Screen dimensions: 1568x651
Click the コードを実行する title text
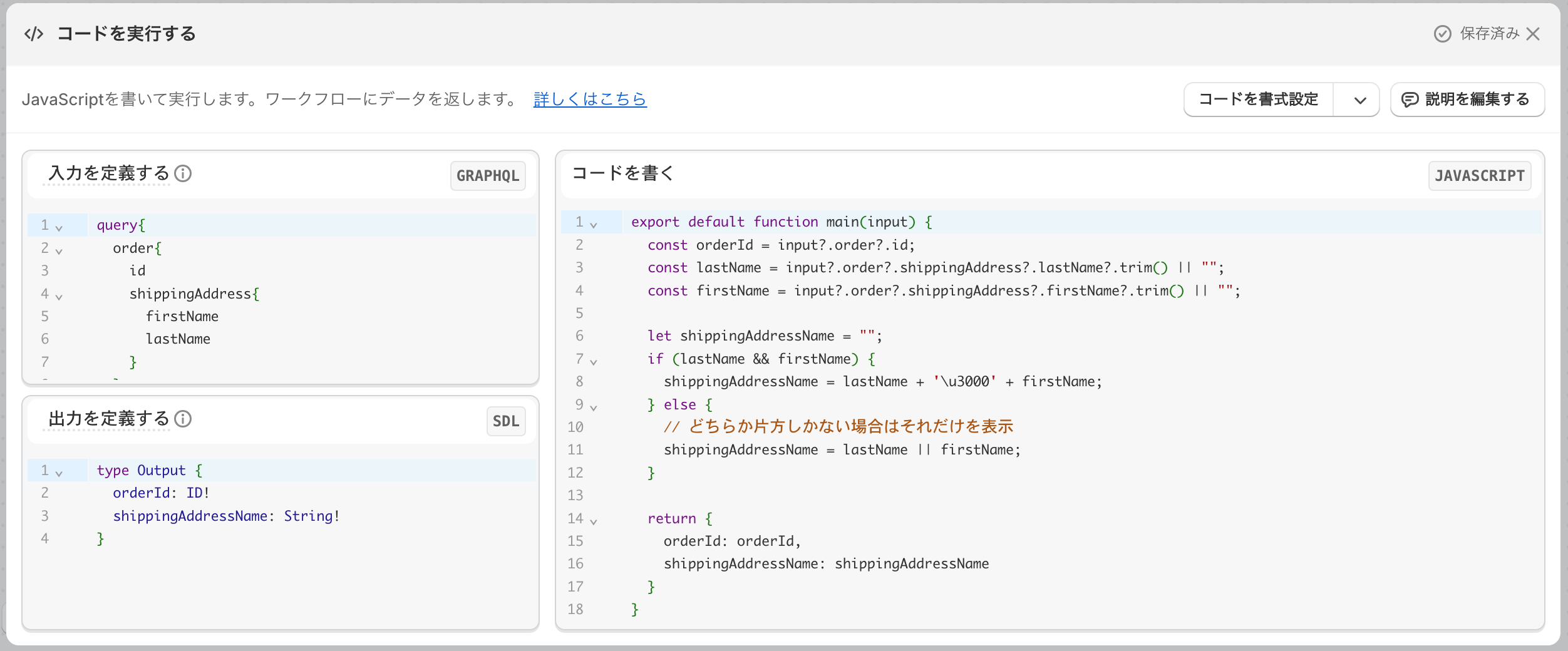126,34
